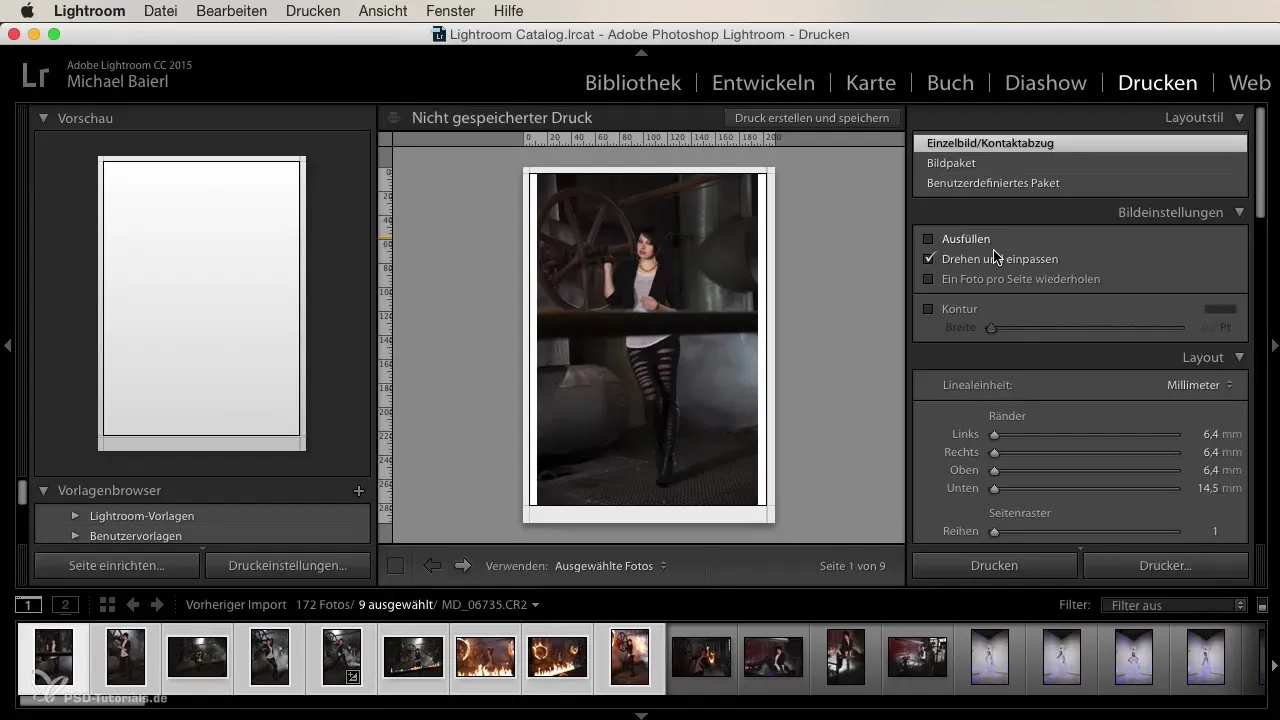Open grid view icon in filmstrip bar
The height and width of the screenshot is (720, 1280).
point(107,605)
